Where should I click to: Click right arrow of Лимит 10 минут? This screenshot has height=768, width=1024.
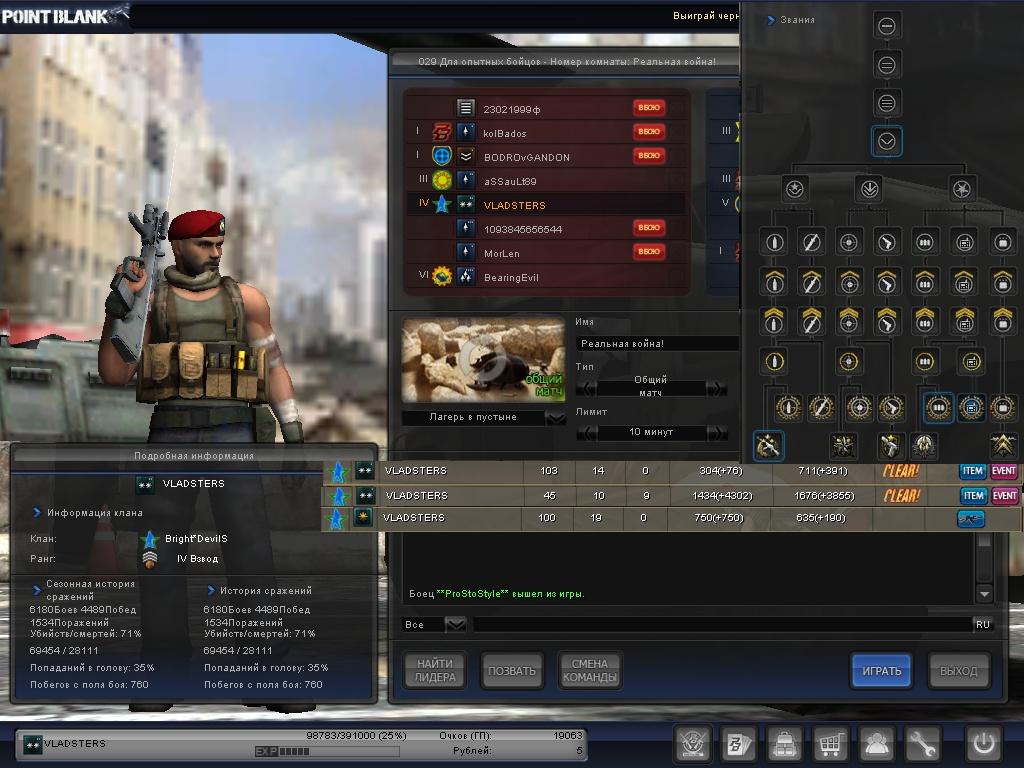pyautogui.click(x=717, y=432)
